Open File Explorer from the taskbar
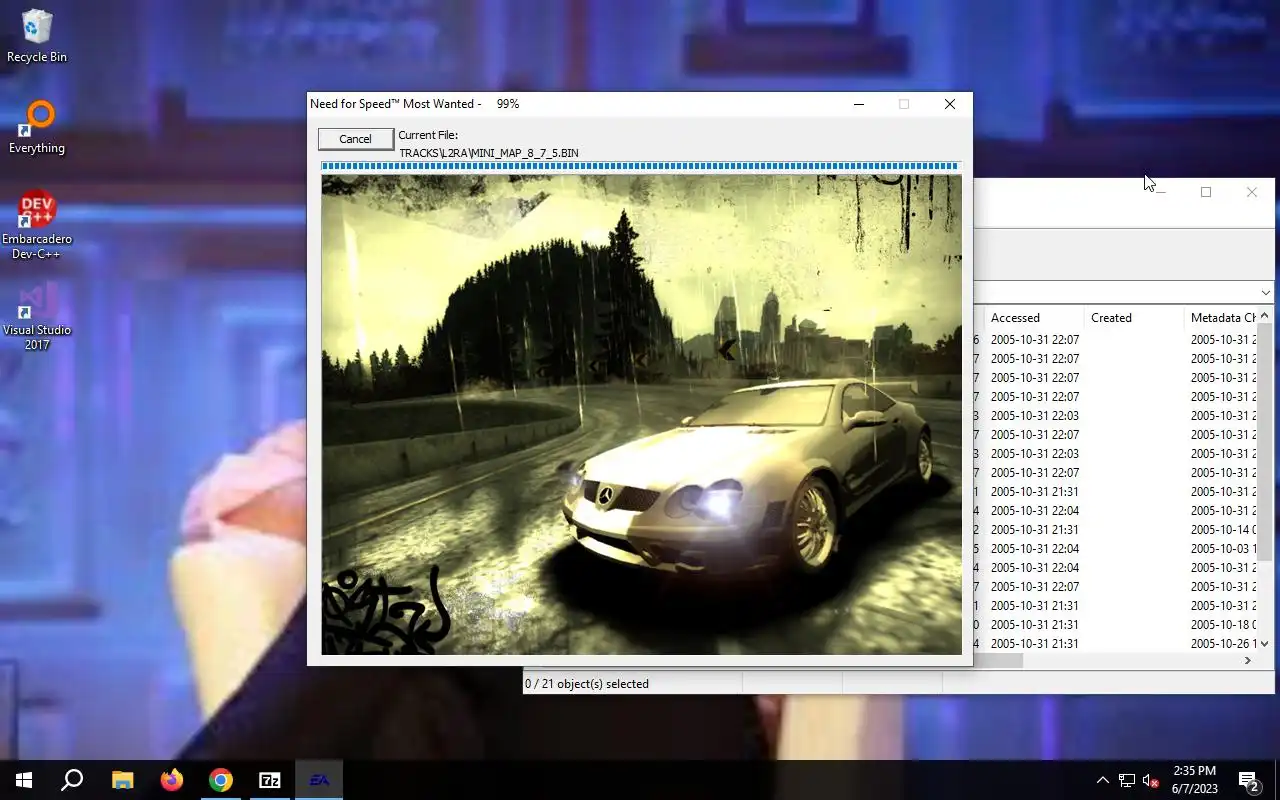Screen dimensions: 1280x800 click(x=122, y=780)
